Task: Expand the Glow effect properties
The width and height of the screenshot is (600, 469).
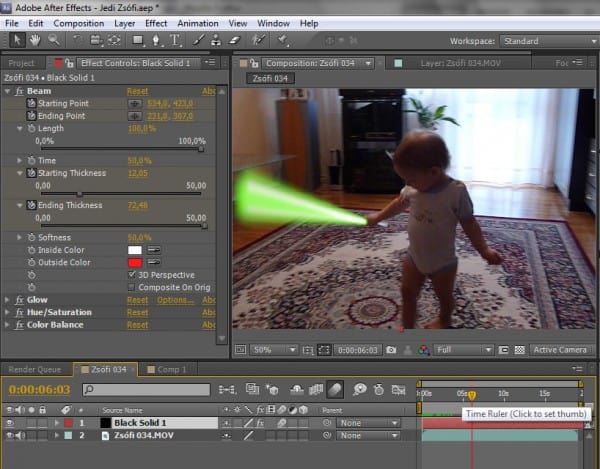Action: click(x=8, y=299)
